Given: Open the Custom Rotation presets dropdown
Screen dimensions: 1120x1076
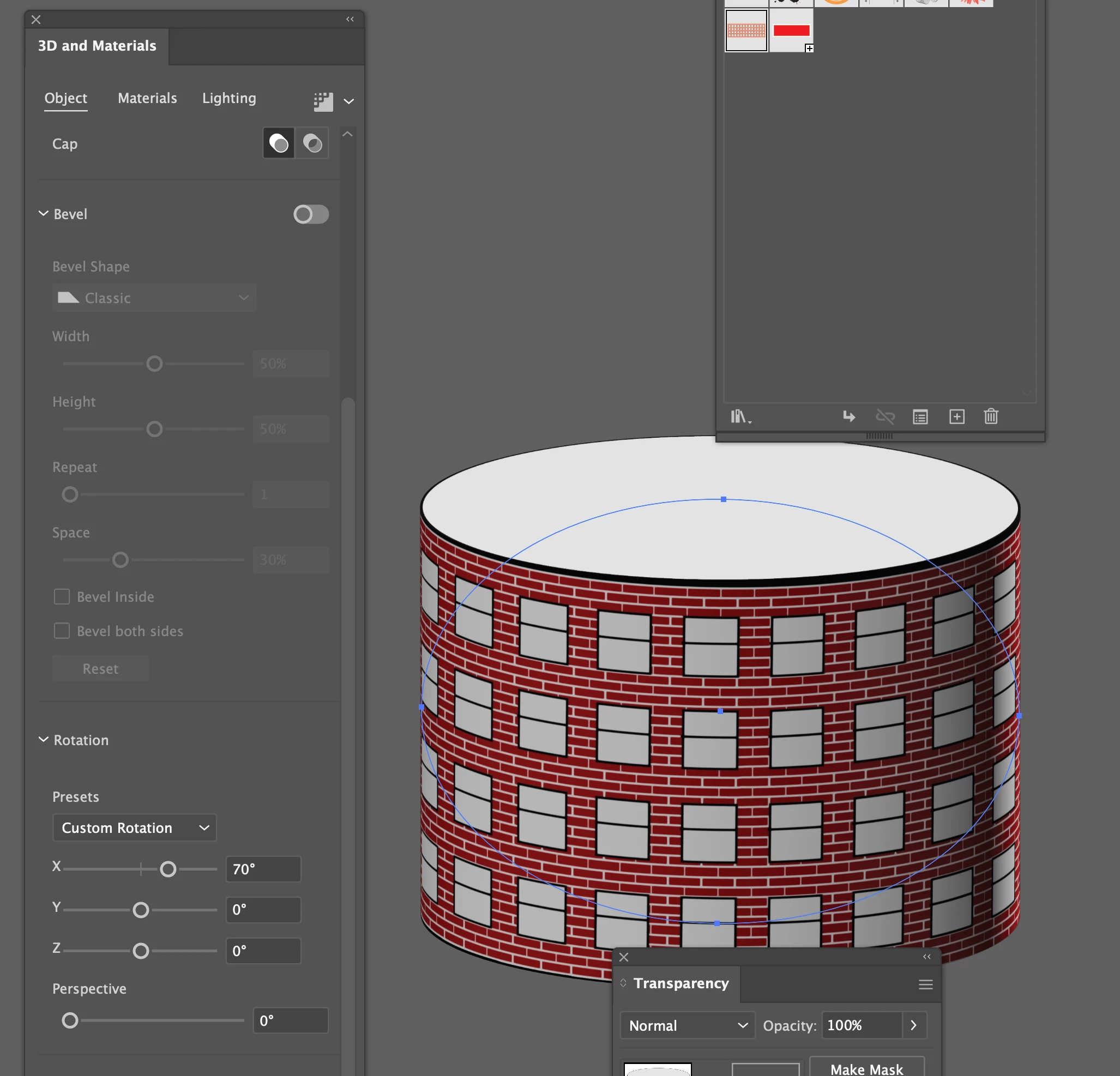Looking at the screenshot, I should [x=134, y=827].
